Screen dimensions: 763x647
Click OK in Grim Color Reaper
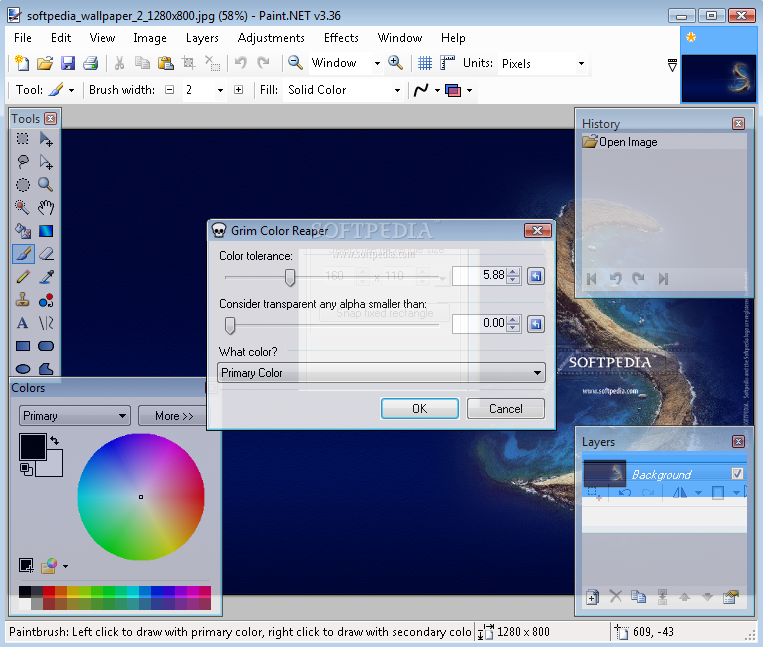[x=419, y=409]
